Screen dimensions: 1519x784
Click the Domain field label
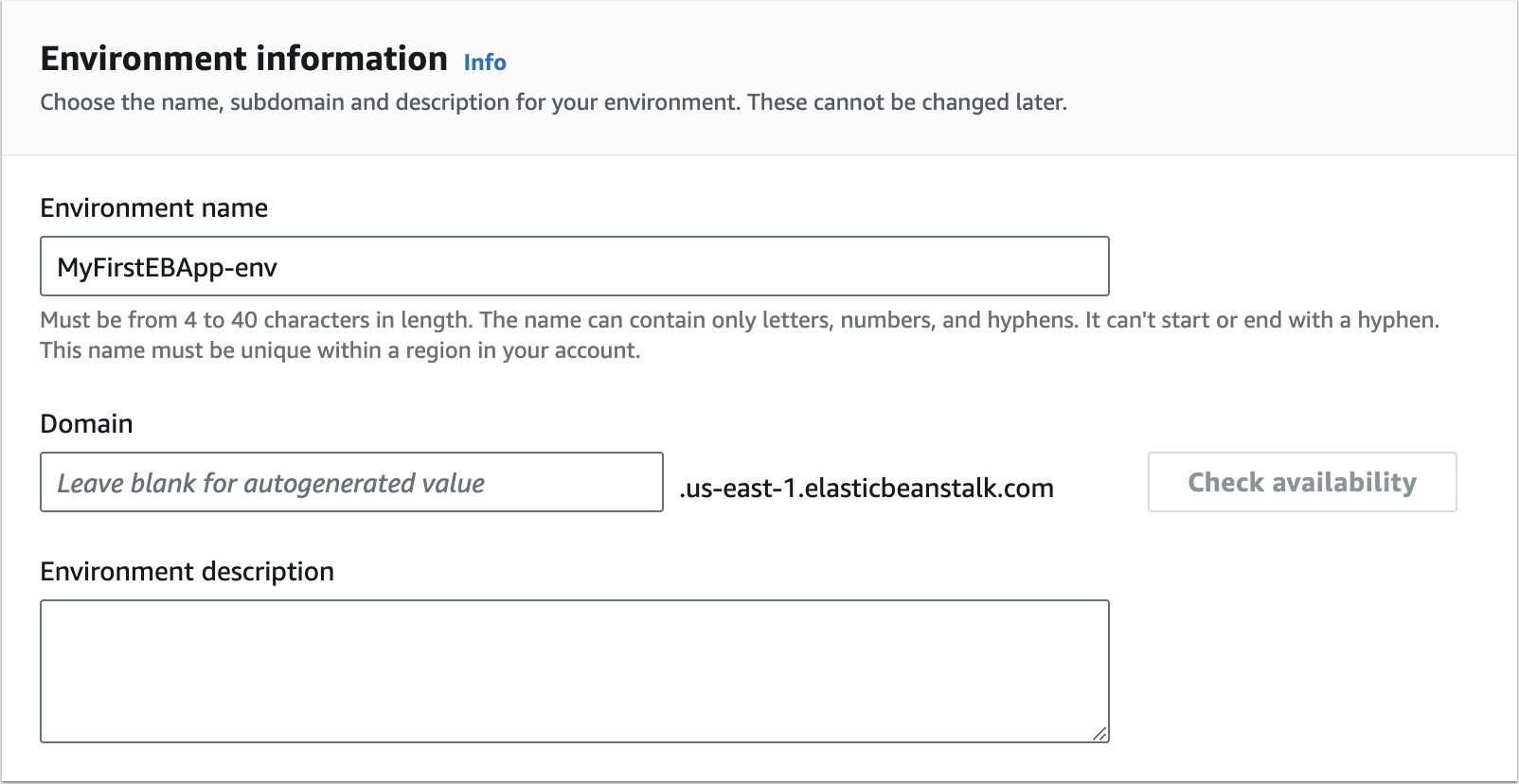point(86,424)
